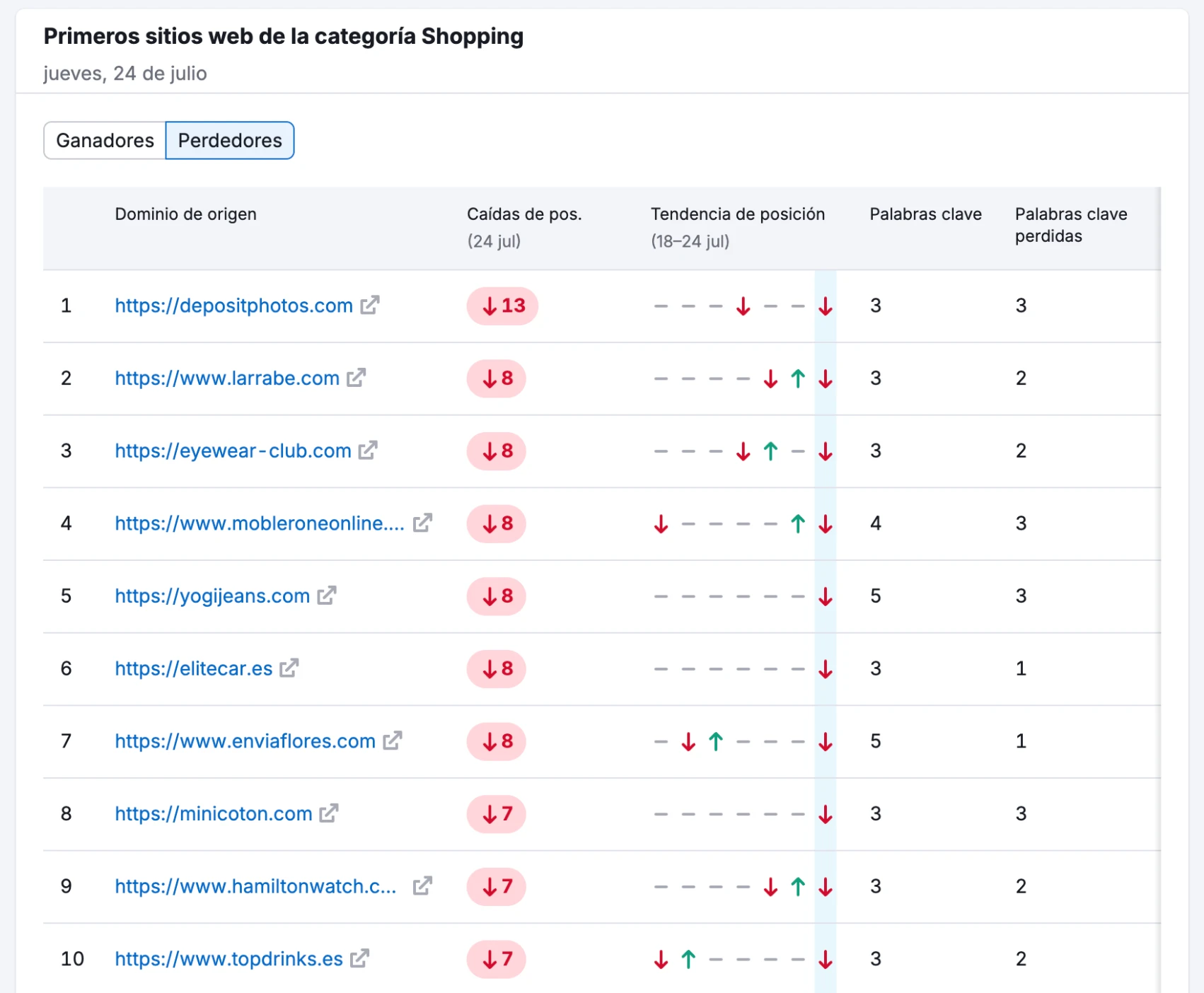
Task: Click the ↓7 badge next to minicoton.com
Action: (496, 814)
